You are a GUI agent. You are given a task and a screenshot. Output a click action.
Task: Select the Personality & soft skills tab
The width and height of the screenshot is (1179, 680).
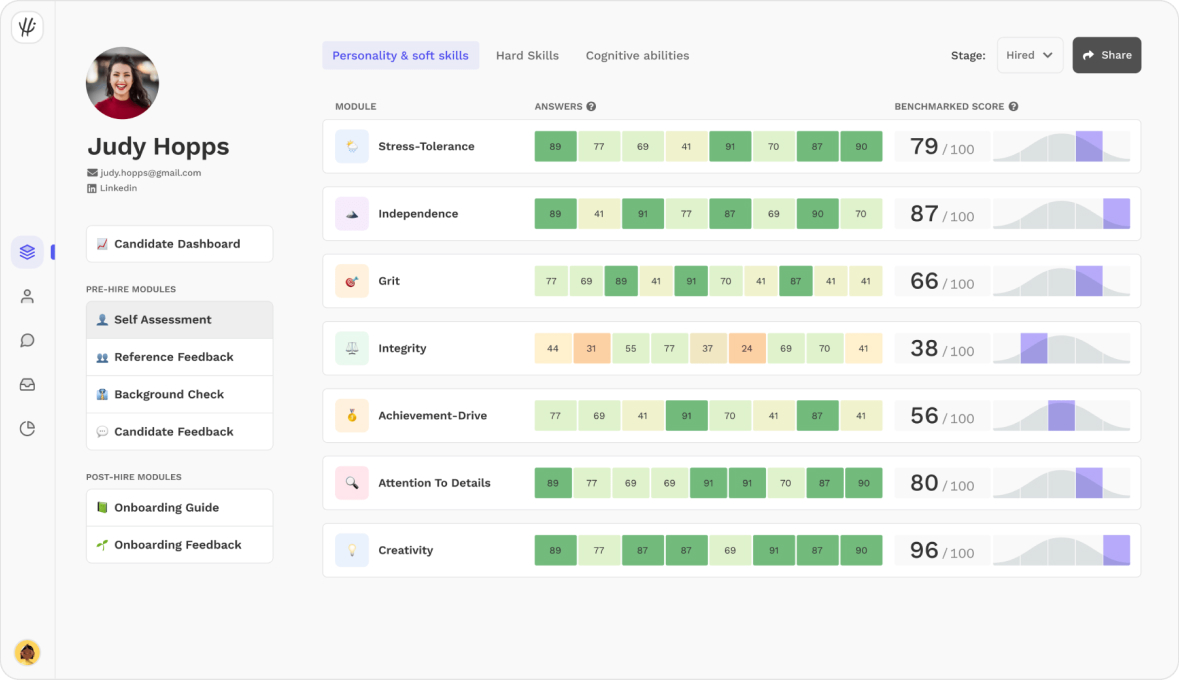tap(400, 55)
